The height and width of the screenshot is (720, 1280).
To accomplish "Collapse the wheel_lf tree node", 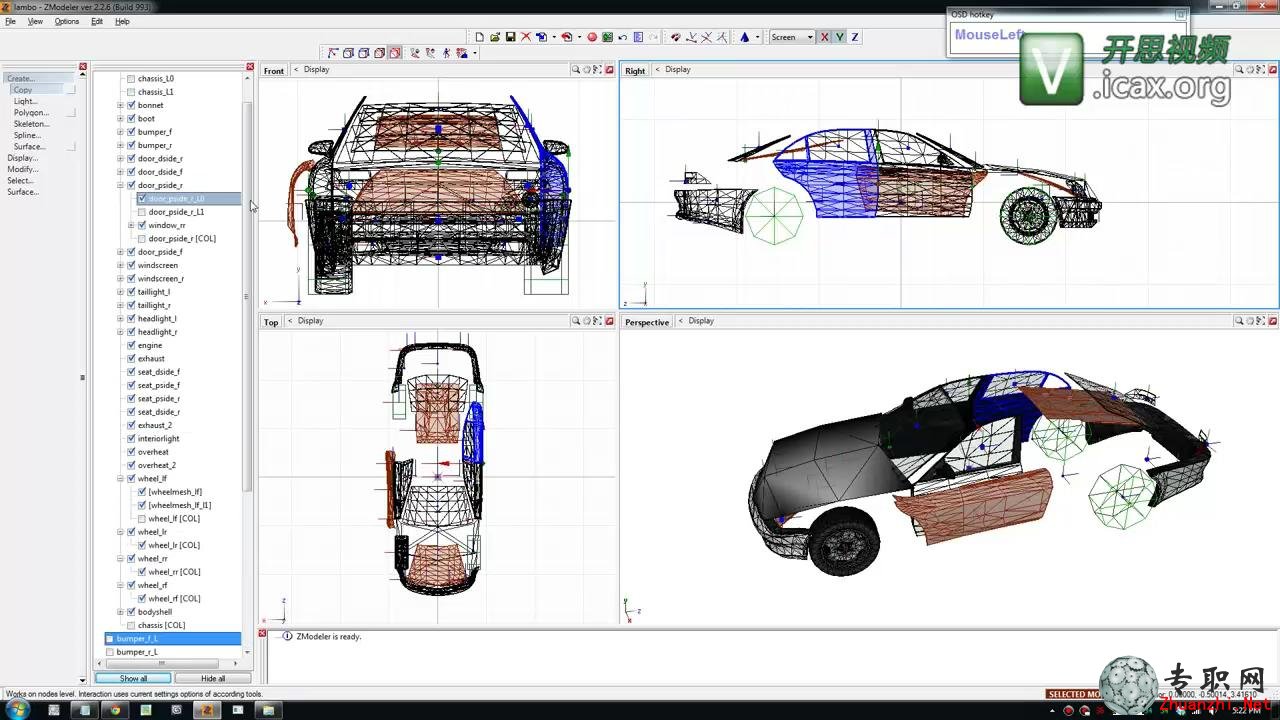I will [x=120, y=479].
